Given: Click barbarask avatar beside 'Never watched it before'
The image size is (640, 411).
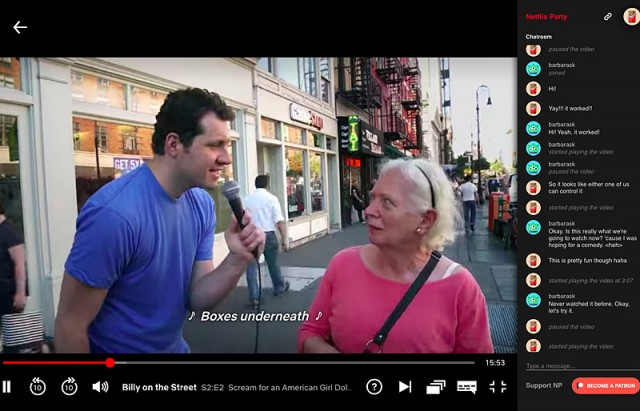Looking at the screenshot, I should tap(533, 300).
